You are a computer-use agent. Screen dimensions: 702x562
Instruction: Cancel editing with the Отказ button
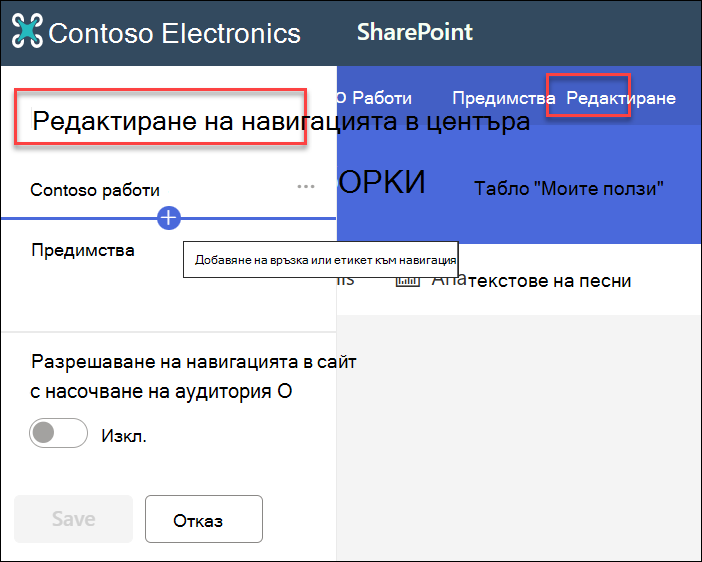[x=204, y=519]
